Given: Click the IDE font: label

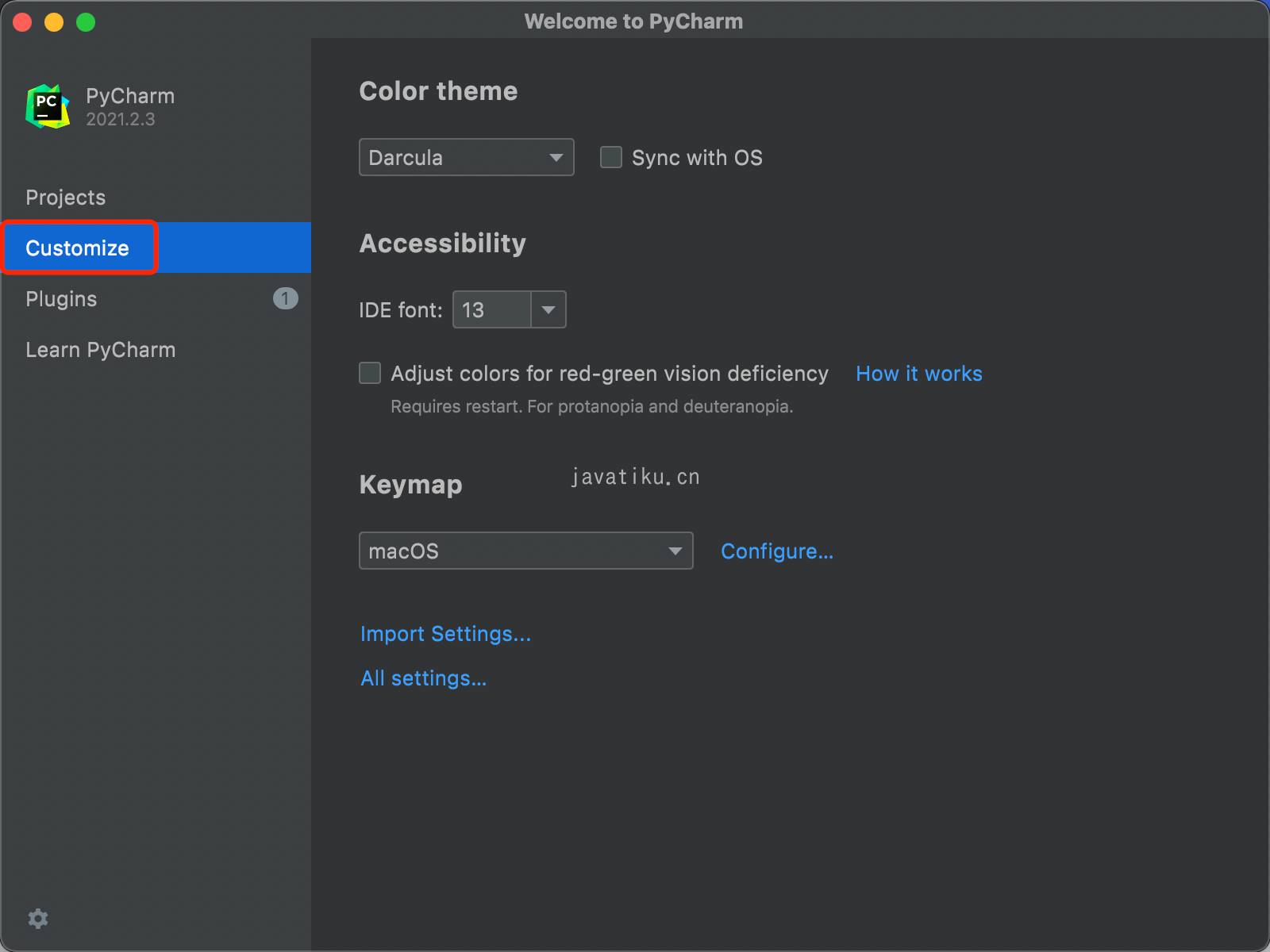Looking at the screenshot, I should (401, 310).
